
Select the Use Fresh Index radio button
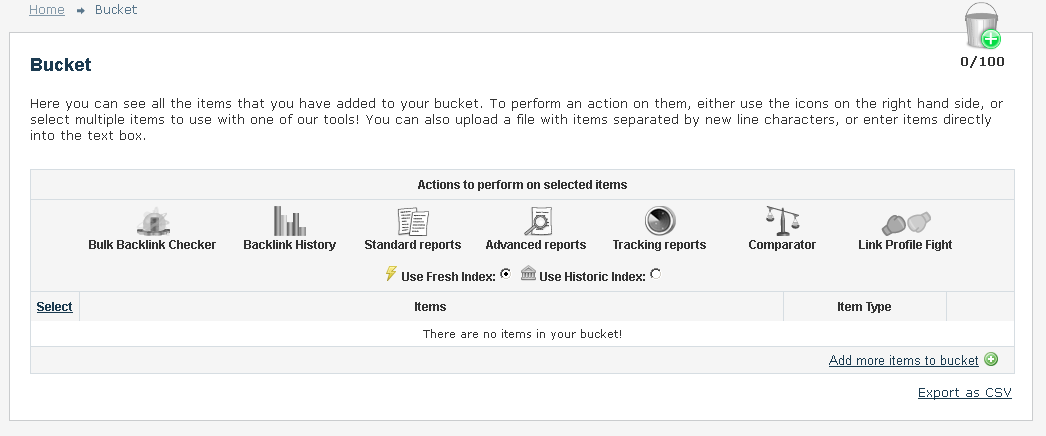click(x=506, y=273)
